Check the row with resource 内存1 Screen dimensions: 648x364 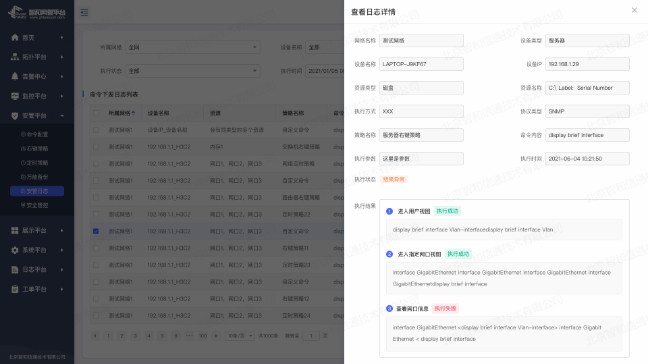coord(96,147)
